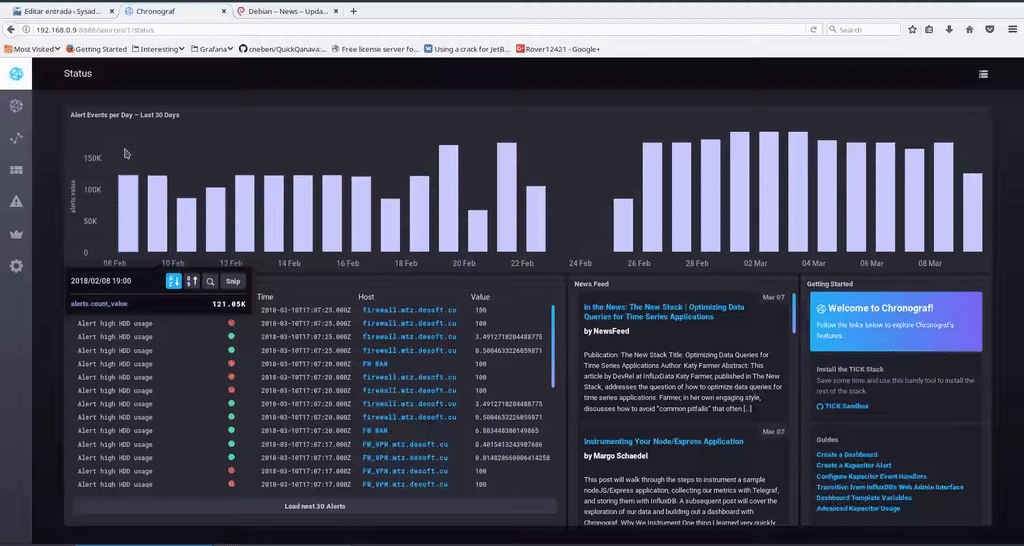
Task: Open Configure Kapacitor Event Handlers guide
Action: pyautogui.click(x=871, y=476)
